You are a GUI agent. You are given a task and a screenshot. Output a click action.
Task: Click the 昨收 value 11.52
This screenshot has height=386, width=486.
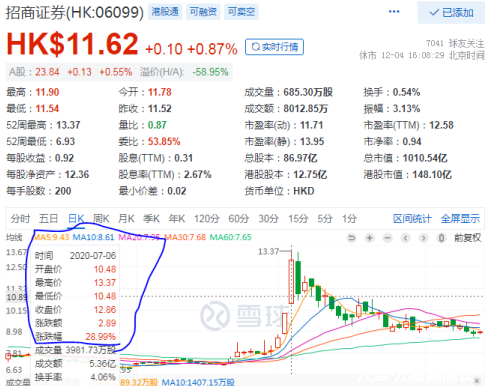click(160, 109)
